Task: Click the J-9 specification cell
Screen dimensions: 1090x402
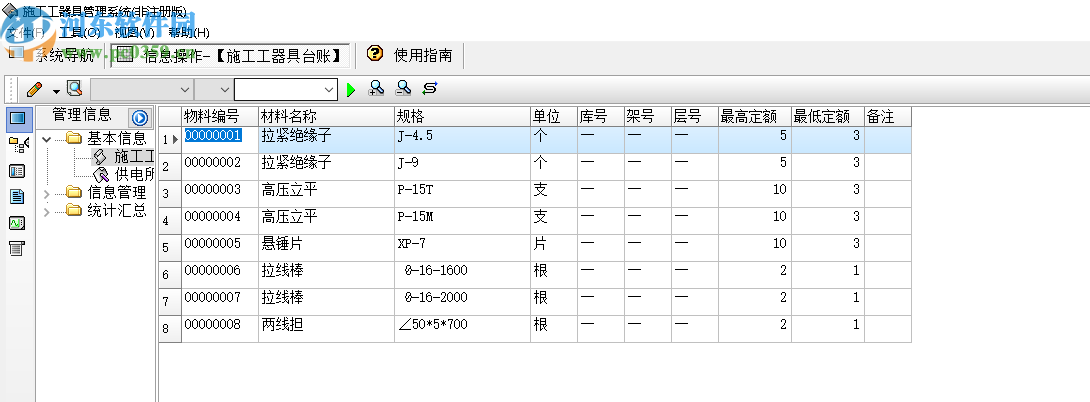Action: coord(462,167)
